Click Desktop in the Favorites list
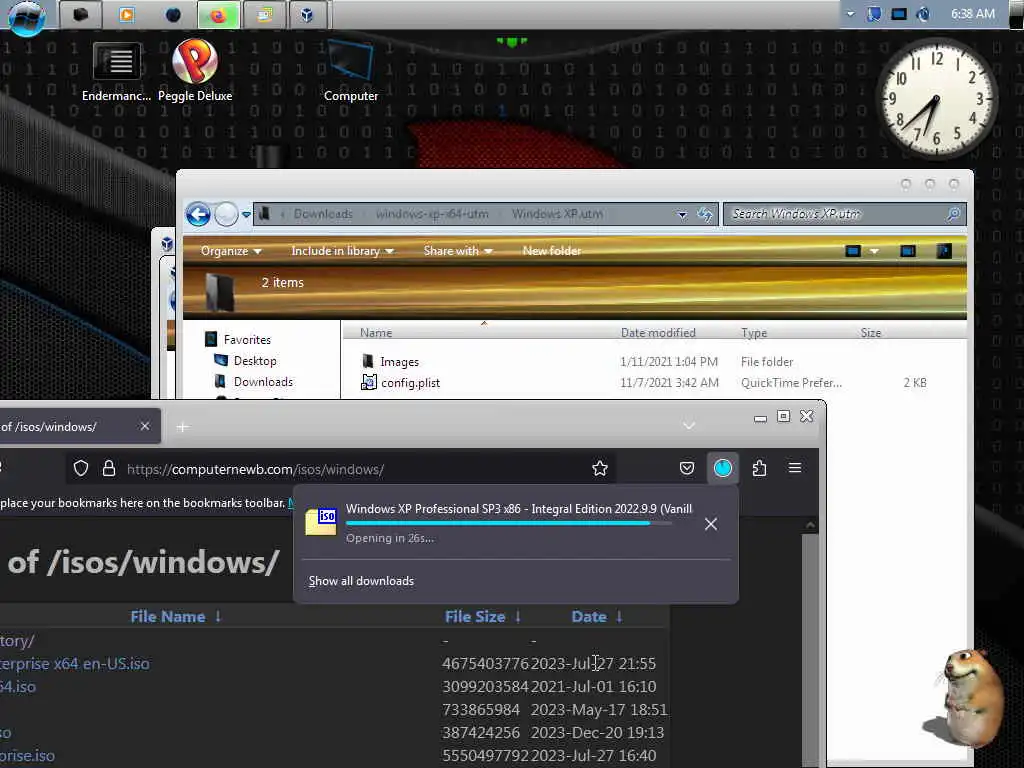Image resolution: width=1024 pixels, height=768 pixels. click(x=255, y=360)
